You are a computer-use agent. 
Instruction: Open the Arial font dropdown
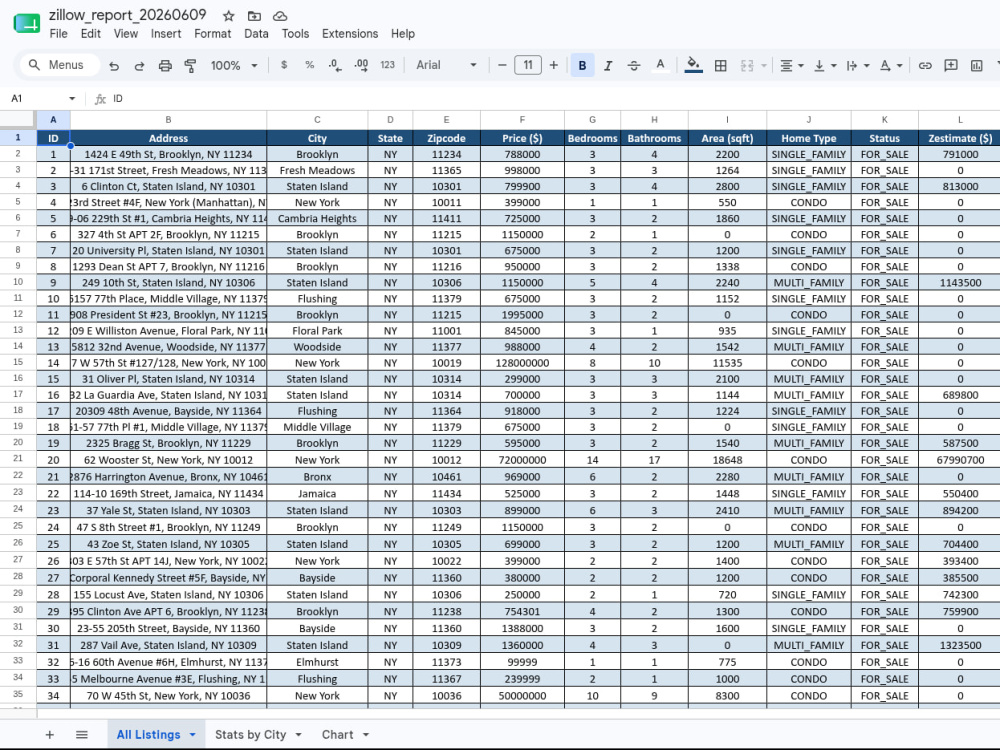coord(446,65)
